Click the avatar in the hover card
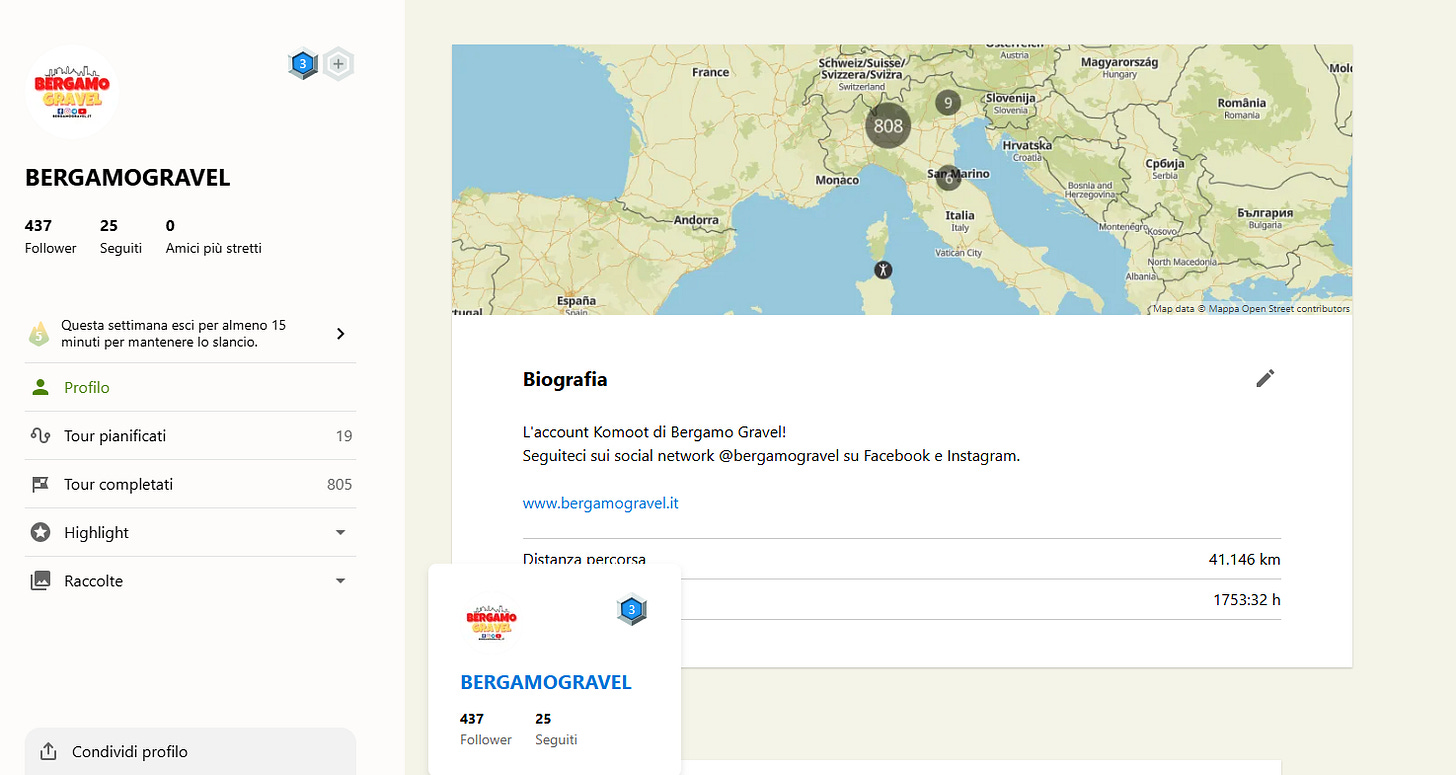 tap(491, 620)
